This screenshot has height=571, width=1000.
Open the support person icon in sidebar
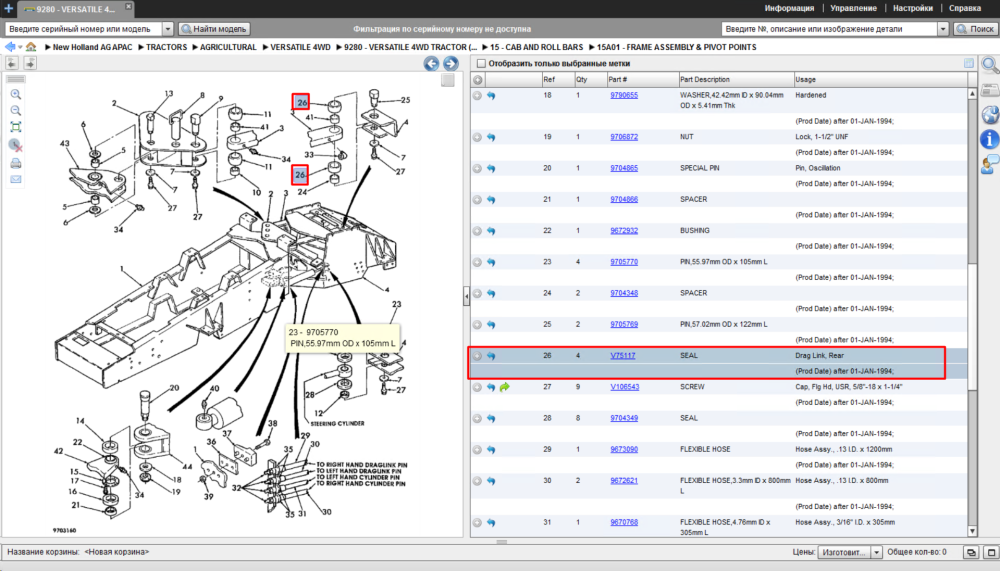click(990, 164)
